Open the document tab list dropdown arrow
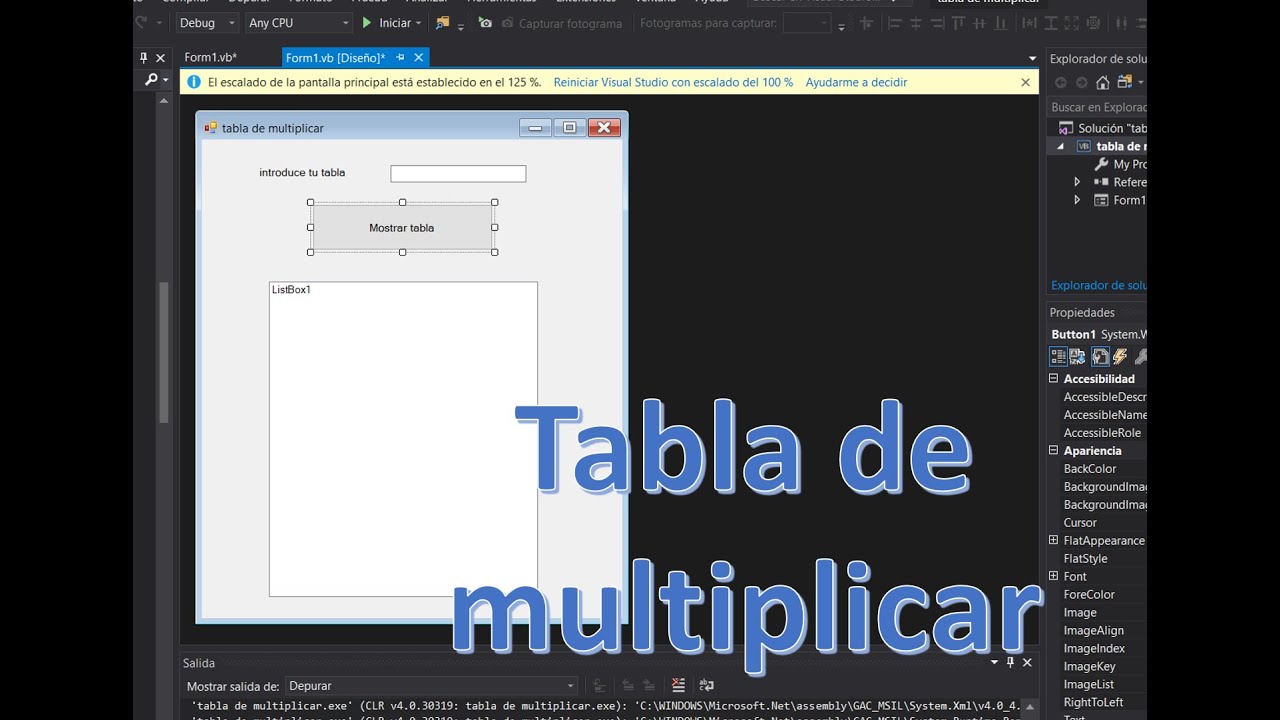This screenshot has width=1280, height=720. pos(1033,59)
